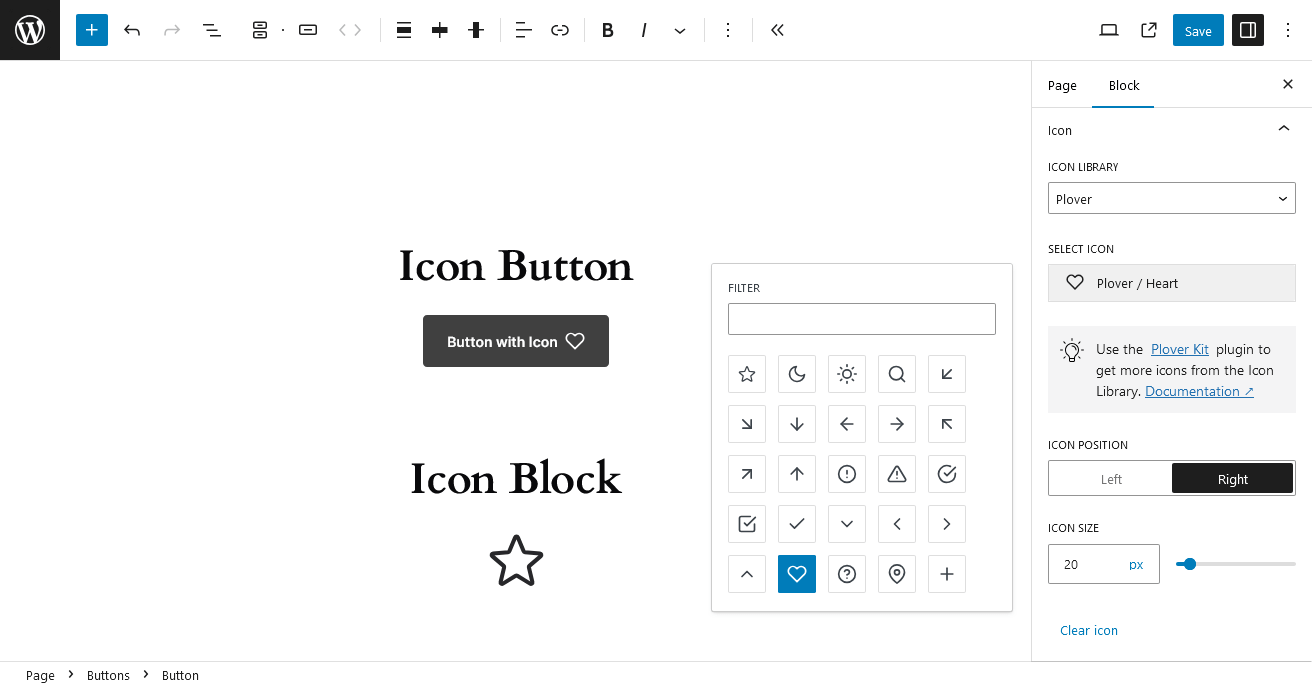1312x686 pixels.
Task: Select Buttons in the breadcrumb bar
Action: point(108,675)
